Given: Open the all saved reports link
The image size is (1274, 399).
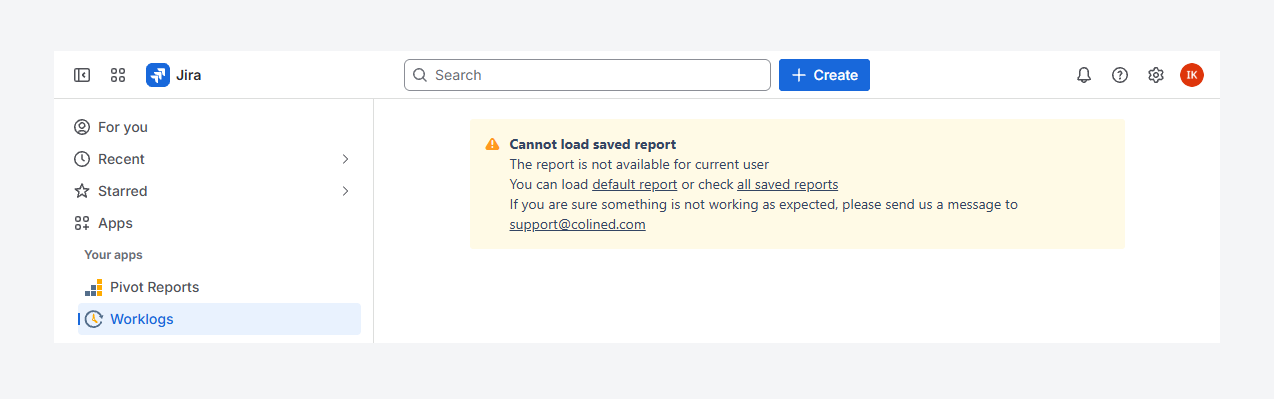Looking at the screenshot, I should (x=787, y=184).
